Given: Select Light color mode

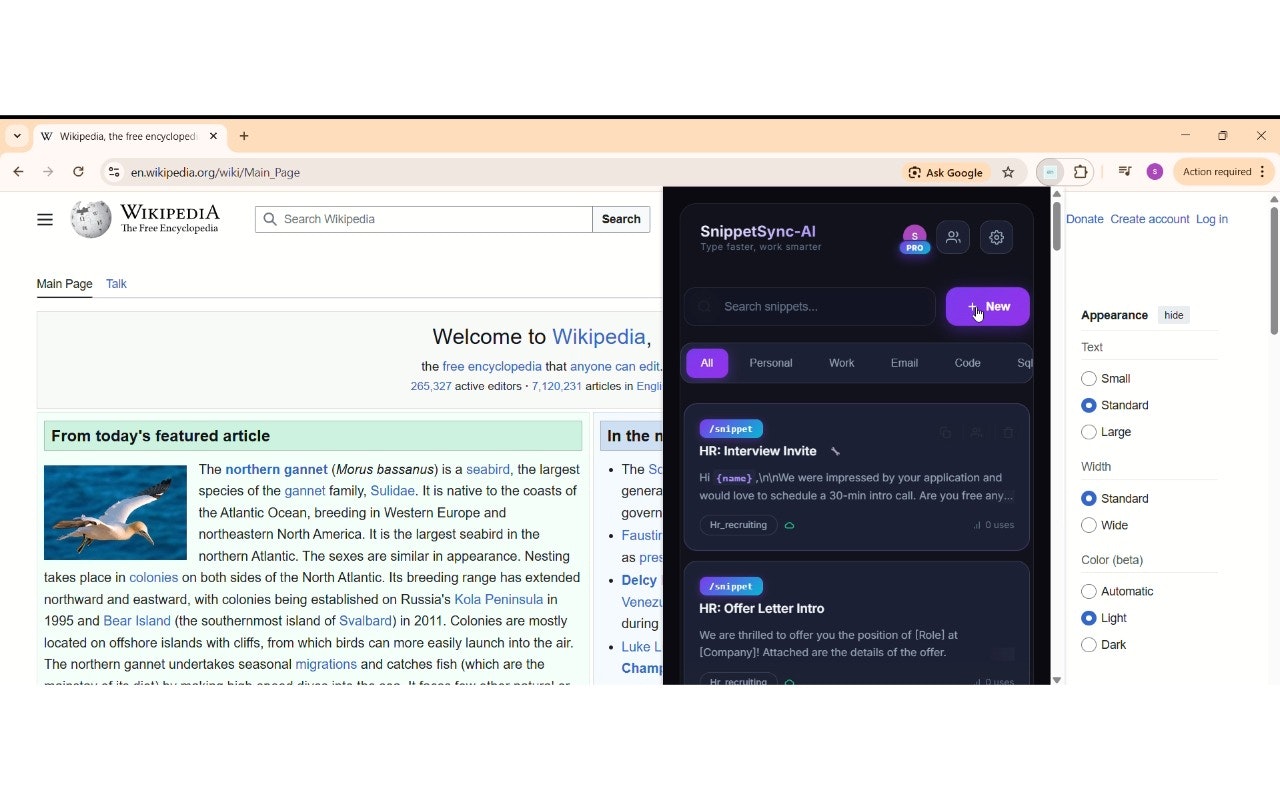Looking at the screenshot, I should (x=1089, y=618).
